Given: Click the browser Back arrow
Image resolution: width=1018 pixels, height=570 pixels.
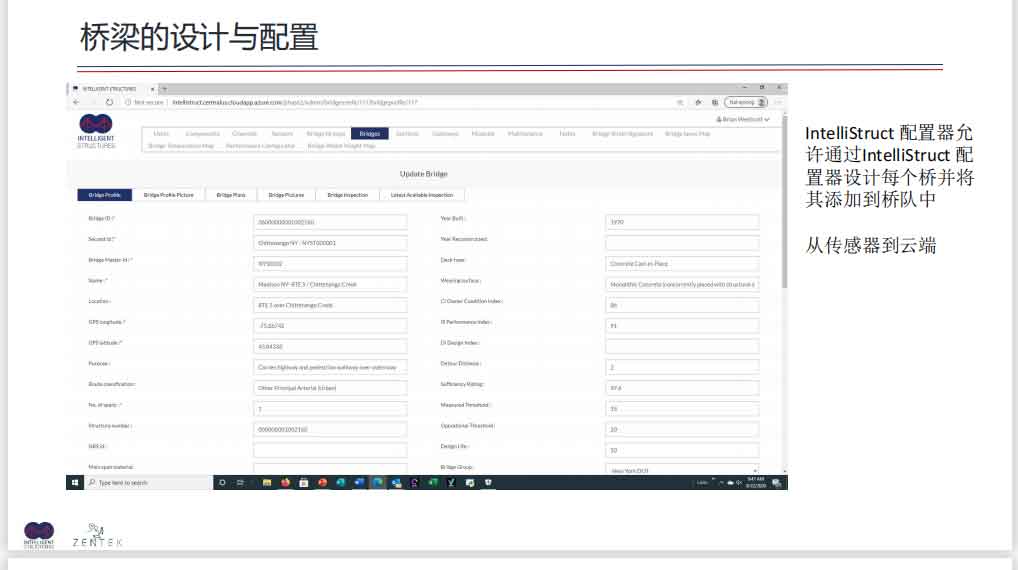Looking at the screenshot, I should point(76,102).
